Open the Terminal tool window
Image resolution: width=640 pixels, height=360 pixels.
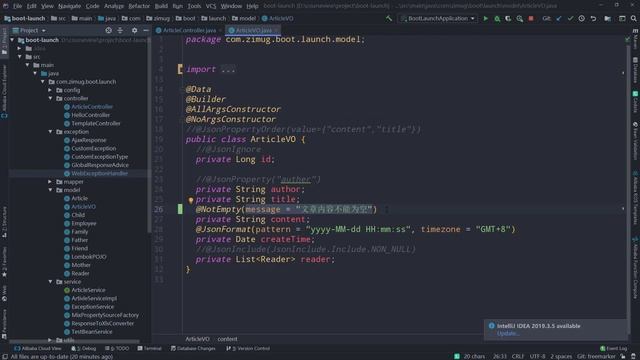tap(149, 348)
